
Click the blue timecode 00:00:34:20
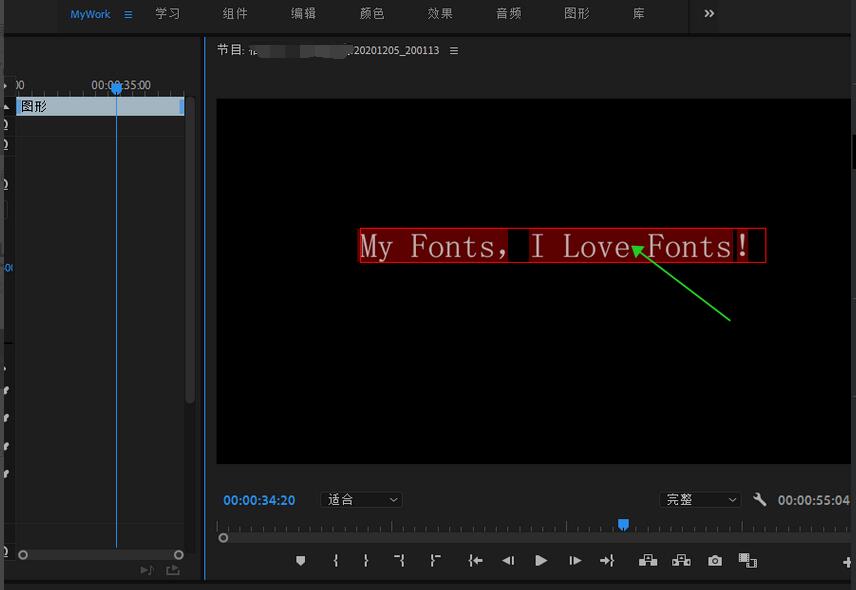[259, 500]
